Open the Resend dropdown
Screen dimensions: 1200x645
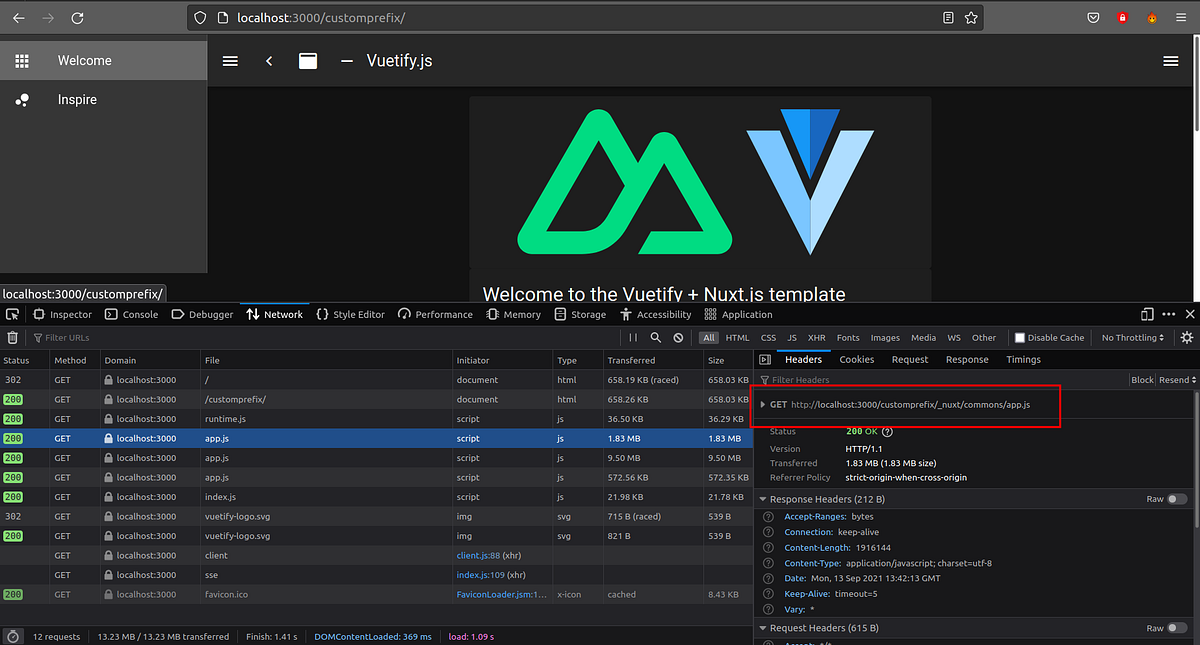click(x=1176, y=380)
